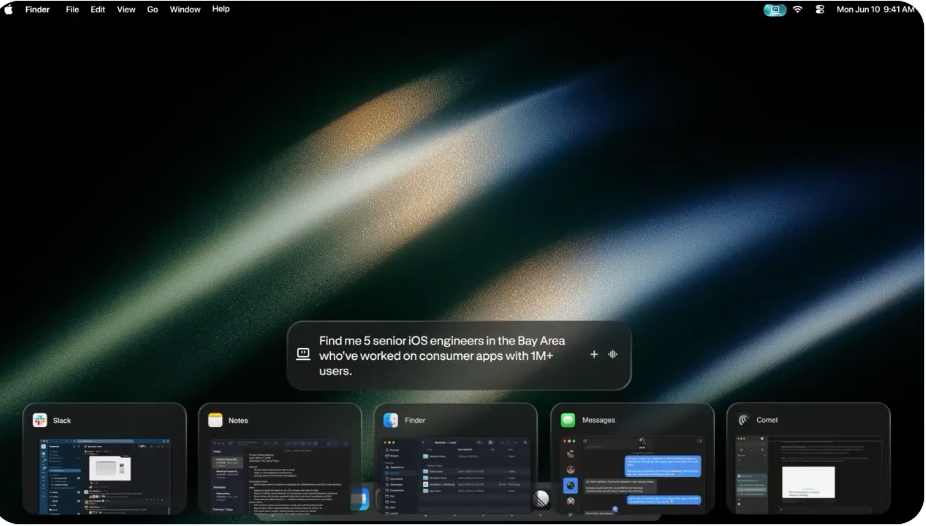Screen dimensions: 926x526
Task: Expand the View menu
Action: pos(126,9)
